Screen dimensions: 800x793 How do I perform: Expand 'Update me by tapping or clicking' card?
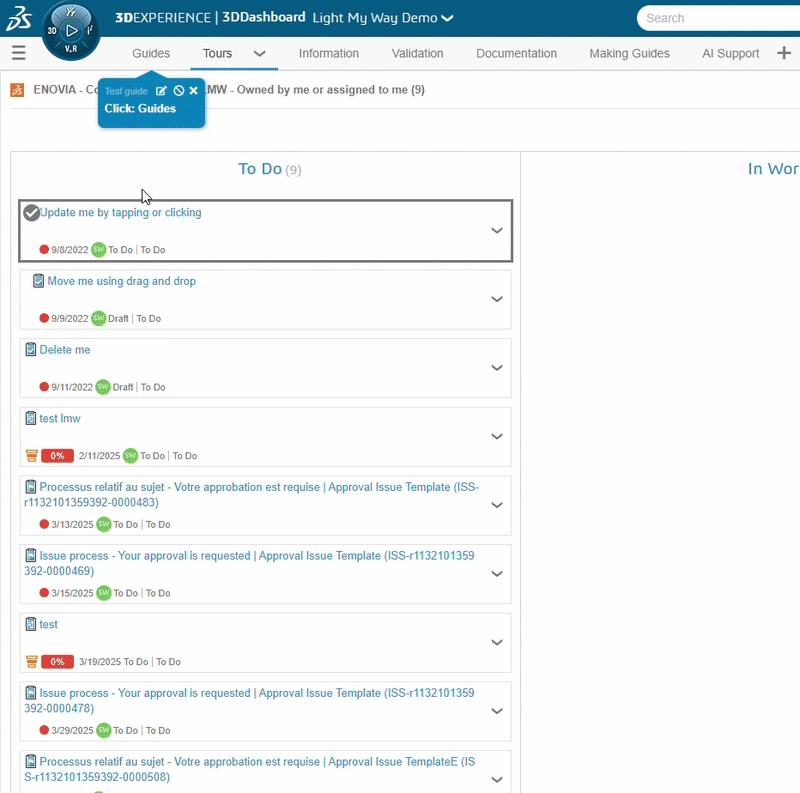pyautogui.click(x=497, y=231)
